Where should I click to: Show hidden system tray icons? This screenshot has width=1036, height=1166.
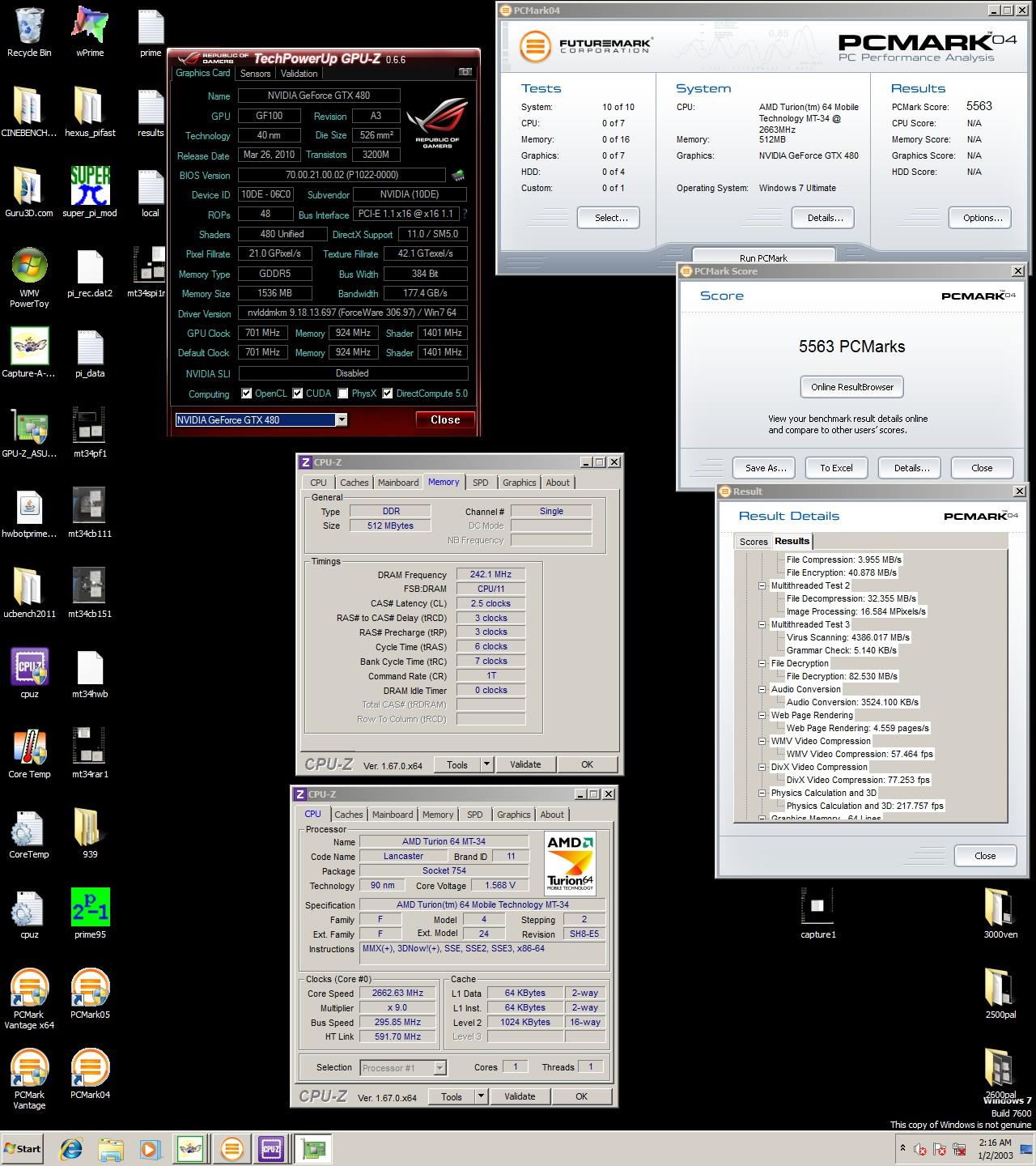point(902,1148)
